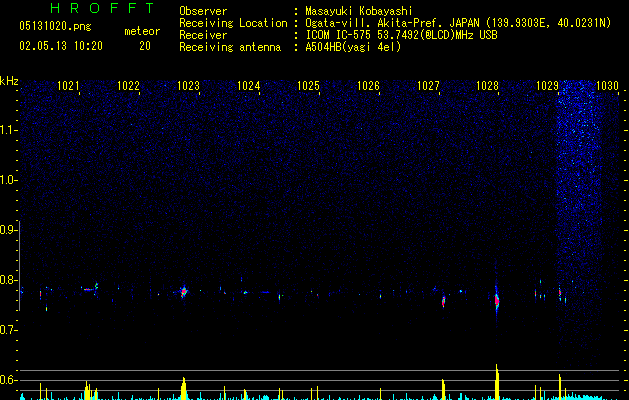Click frequency axis label 1.0
Screen dimensions: 629x400
(x=8, y=180)
